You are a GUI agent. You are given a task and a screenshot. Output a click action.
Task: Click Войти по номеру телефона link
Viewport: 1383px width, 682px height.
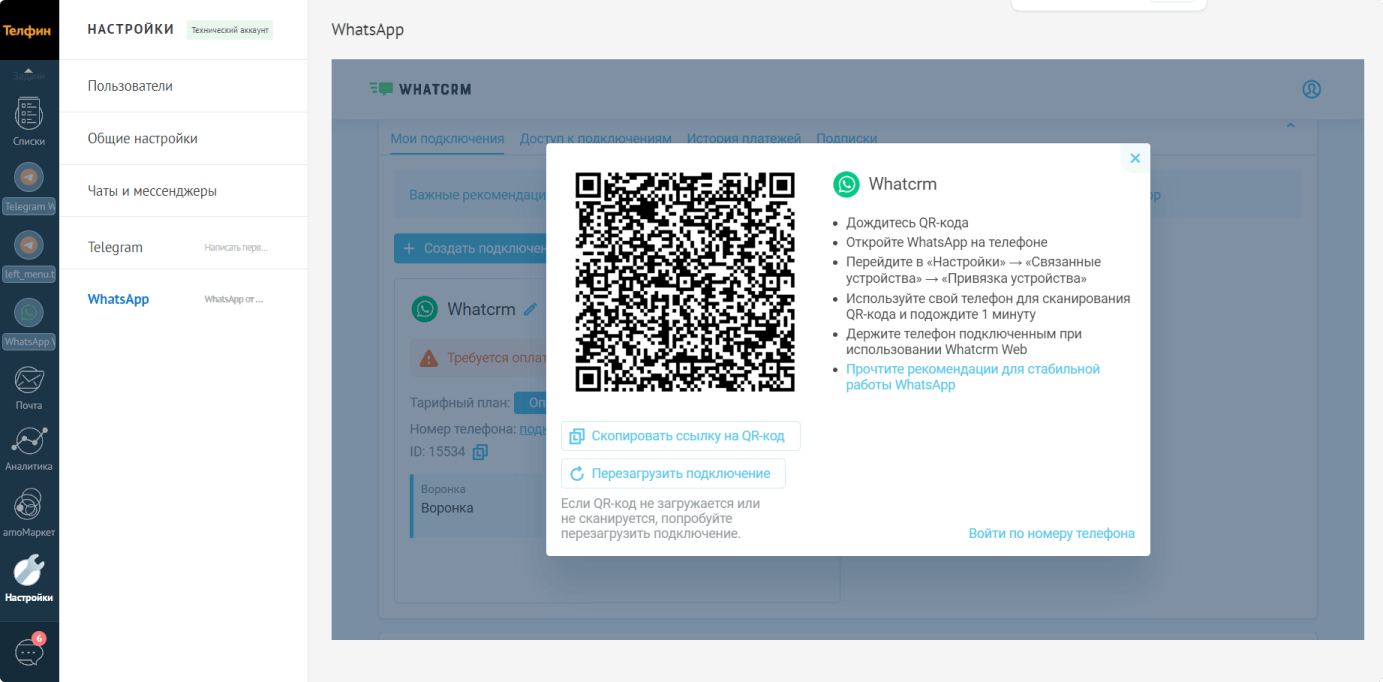click(x=1052, y=533)
